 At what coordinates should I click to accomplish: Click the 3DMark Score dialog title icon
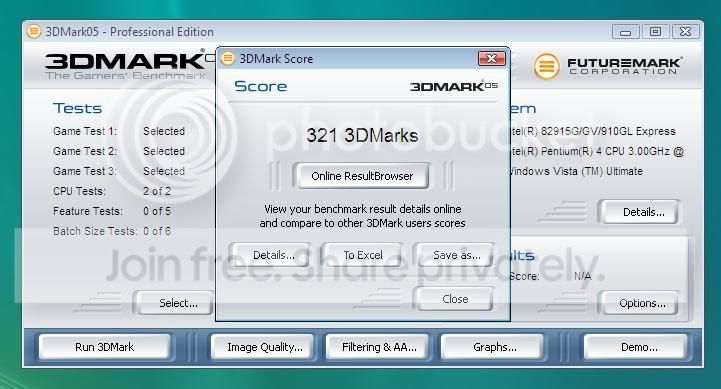pos(228,58)
